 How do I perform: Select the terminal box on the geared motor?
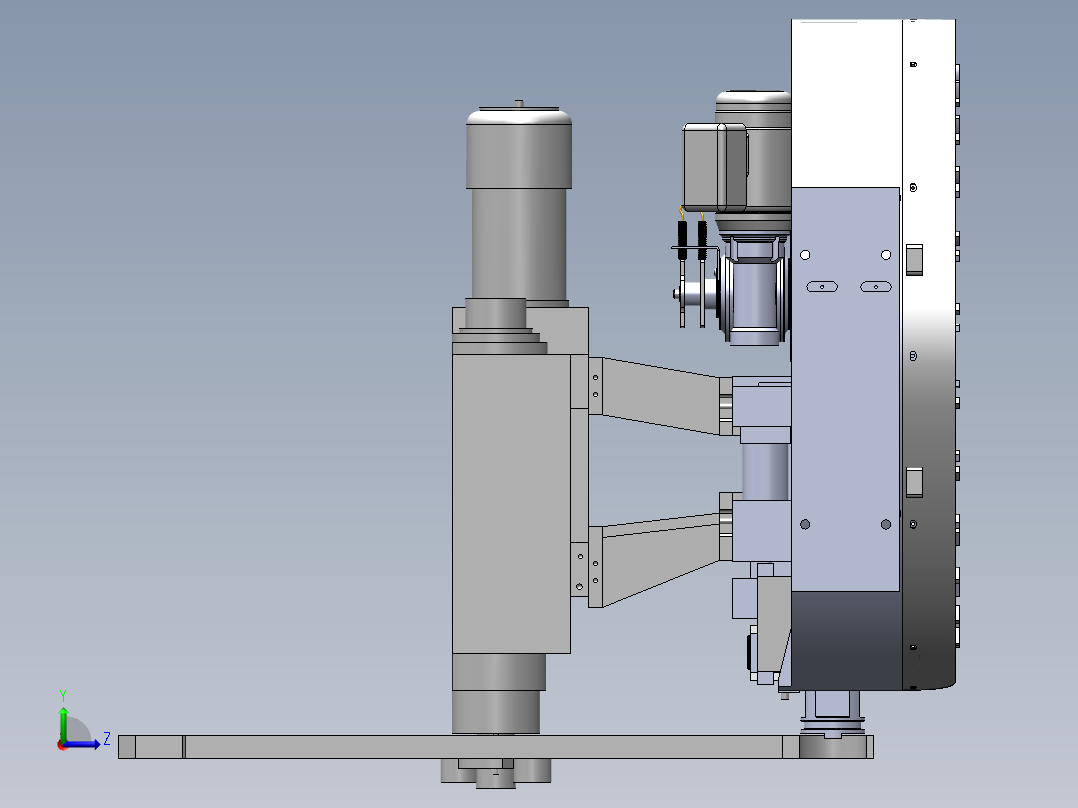[715, 168]
